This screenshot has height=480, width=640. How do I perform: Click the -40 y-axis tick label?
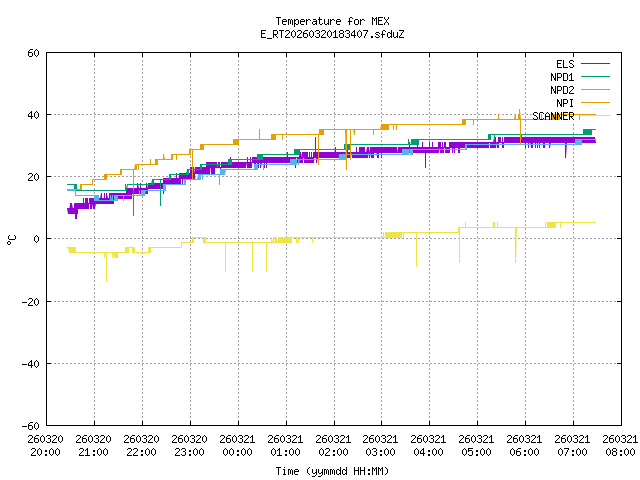tap(30, 363)
